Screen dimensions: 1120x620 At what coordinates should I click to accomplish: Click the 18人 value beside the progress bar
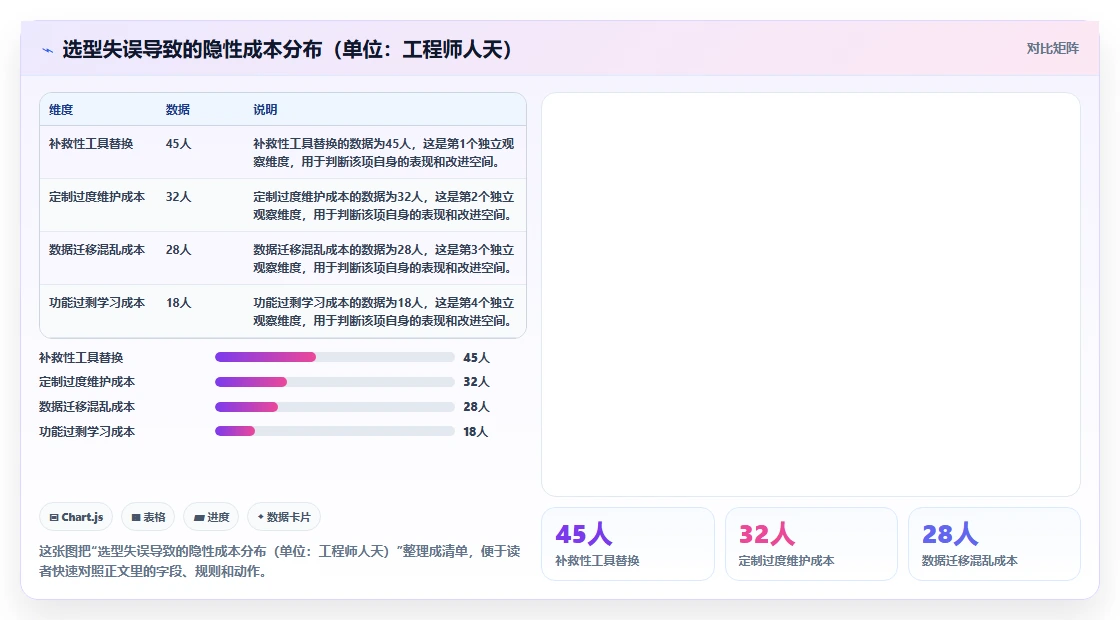click(x=476, y=432)
